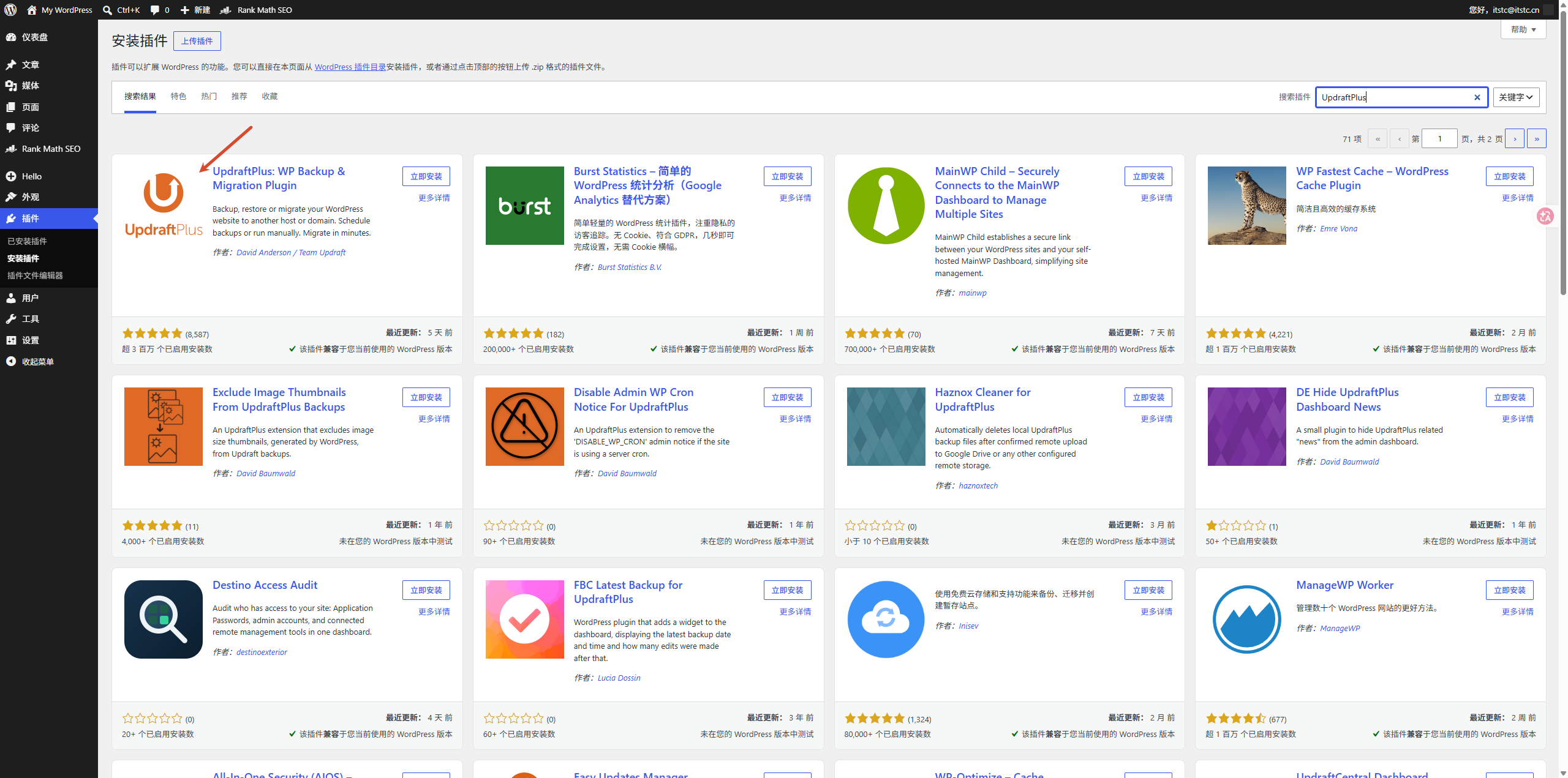Open the Ctrl+K search icon

[x=107, y=10]
